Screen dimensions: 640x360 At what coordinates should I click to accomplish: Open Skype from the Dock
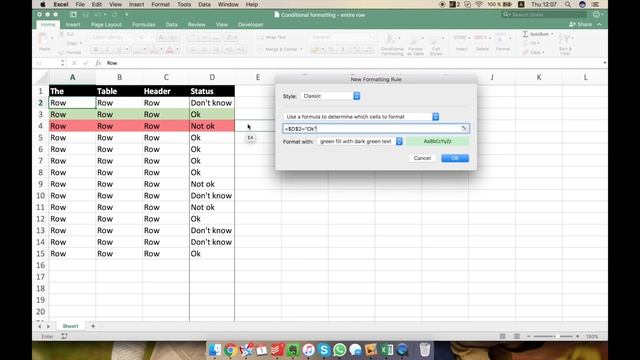(x=324, y=350)
